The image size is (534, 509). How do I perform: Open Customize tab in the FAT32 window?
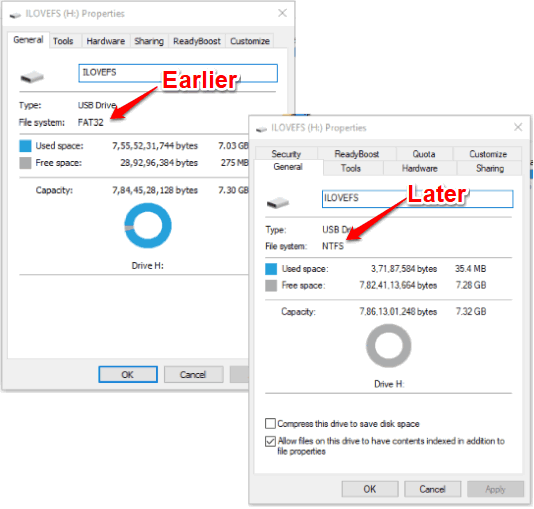point(250,41)
